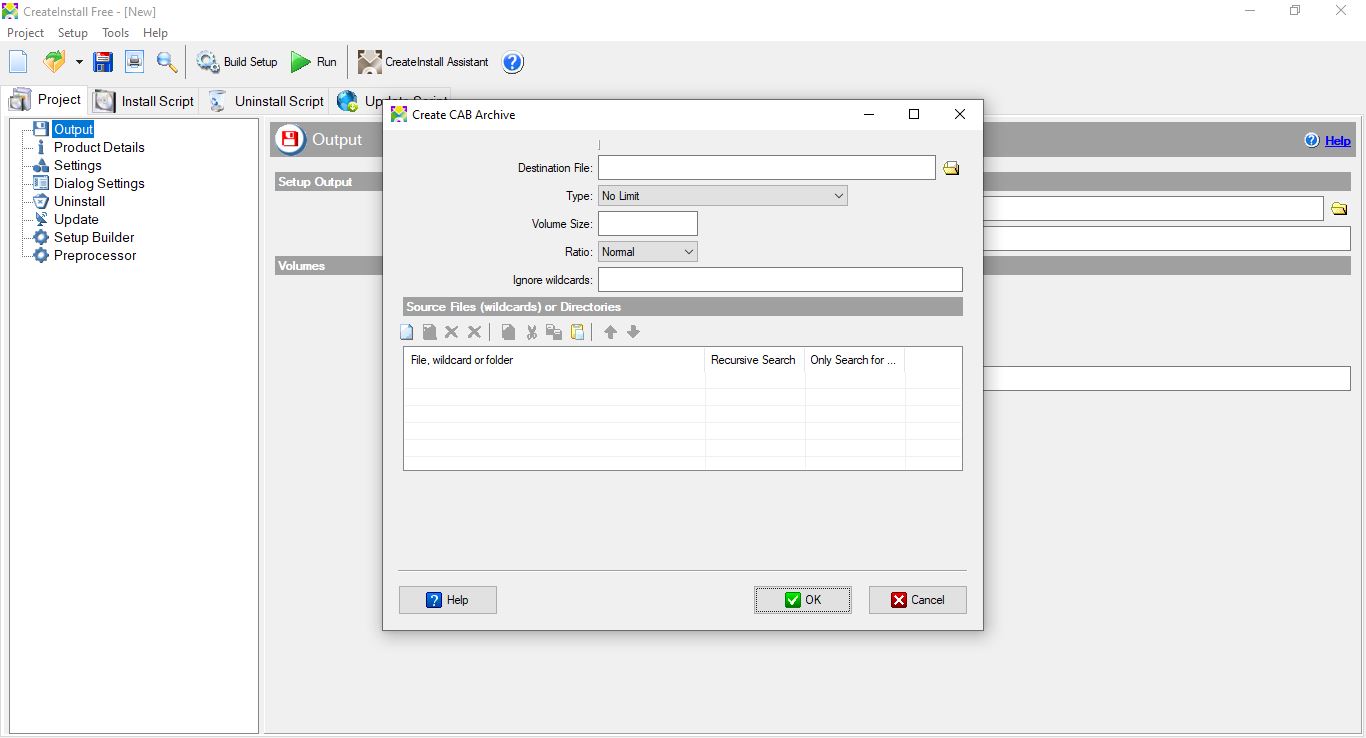Click Cancel to dismiss the dialog
The height and width of the screenshot is (738, 1366).
(x=918, y=600)
